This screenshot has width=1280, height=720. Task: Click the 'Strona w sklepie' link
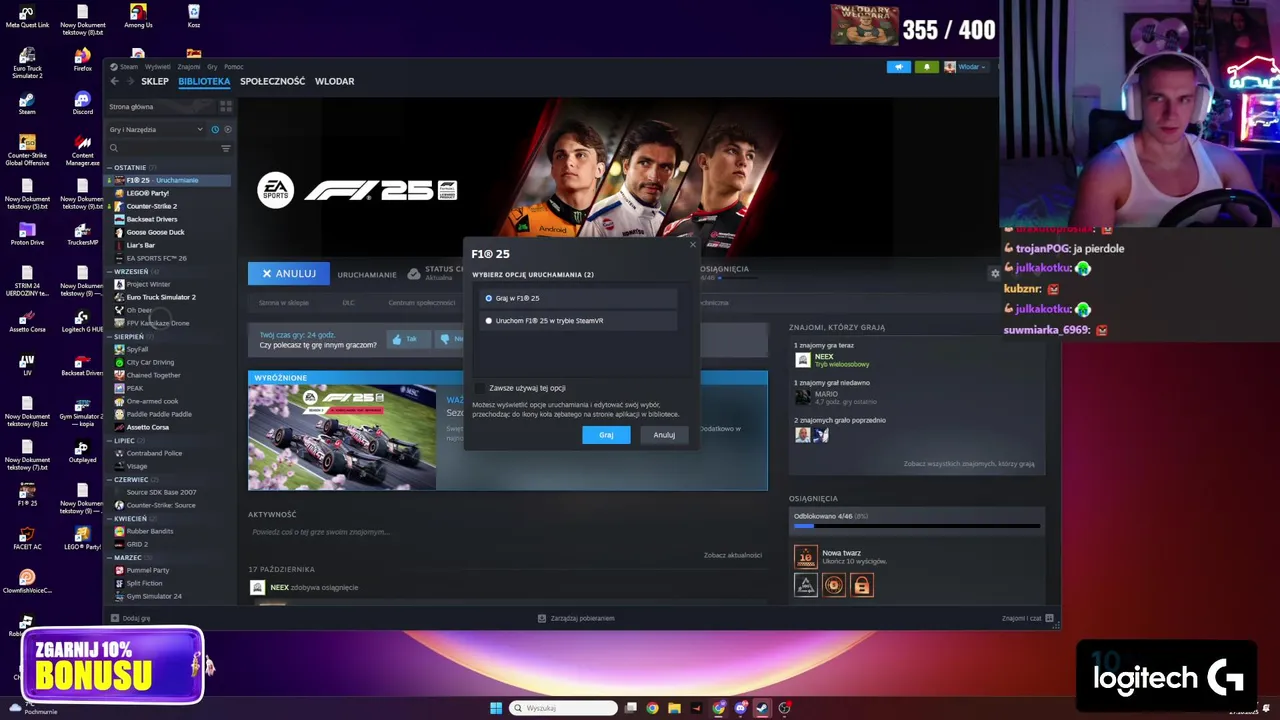pos(284,303)
